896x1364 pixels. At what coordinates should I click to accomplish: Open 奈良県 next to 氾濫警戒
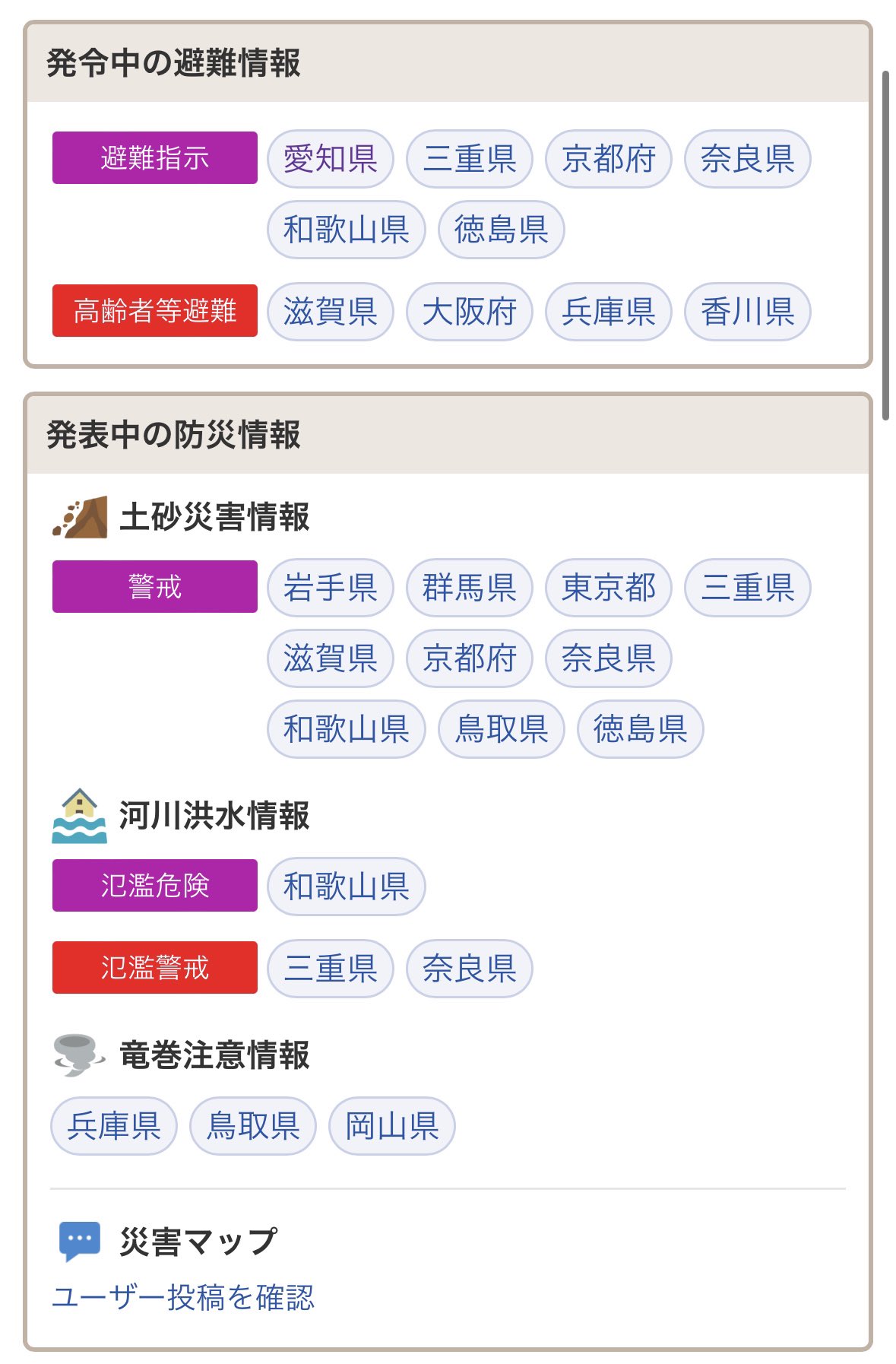(x=470, y=969)
